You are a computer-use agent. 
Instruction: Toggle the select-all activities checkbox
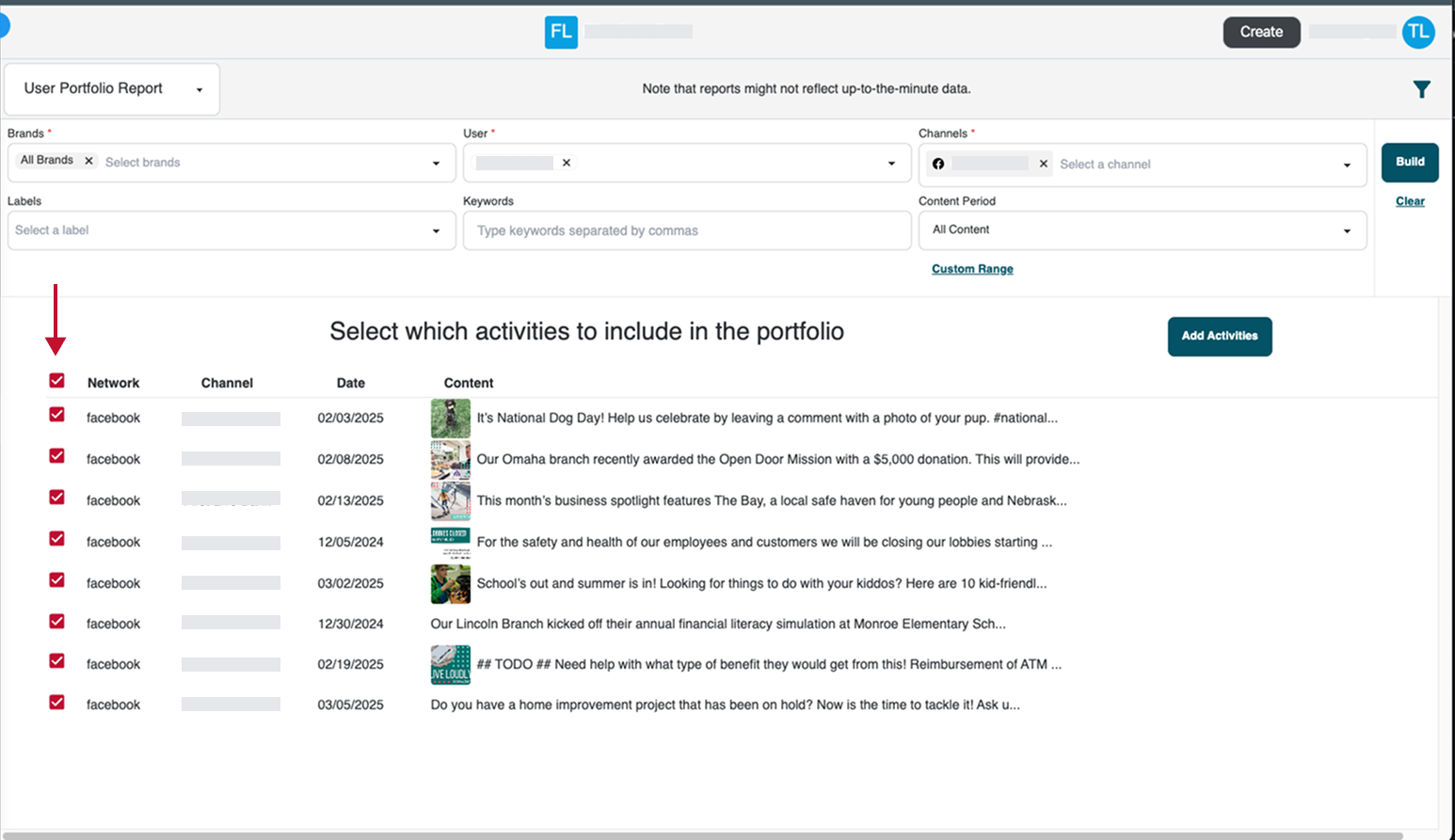[57, 381]
